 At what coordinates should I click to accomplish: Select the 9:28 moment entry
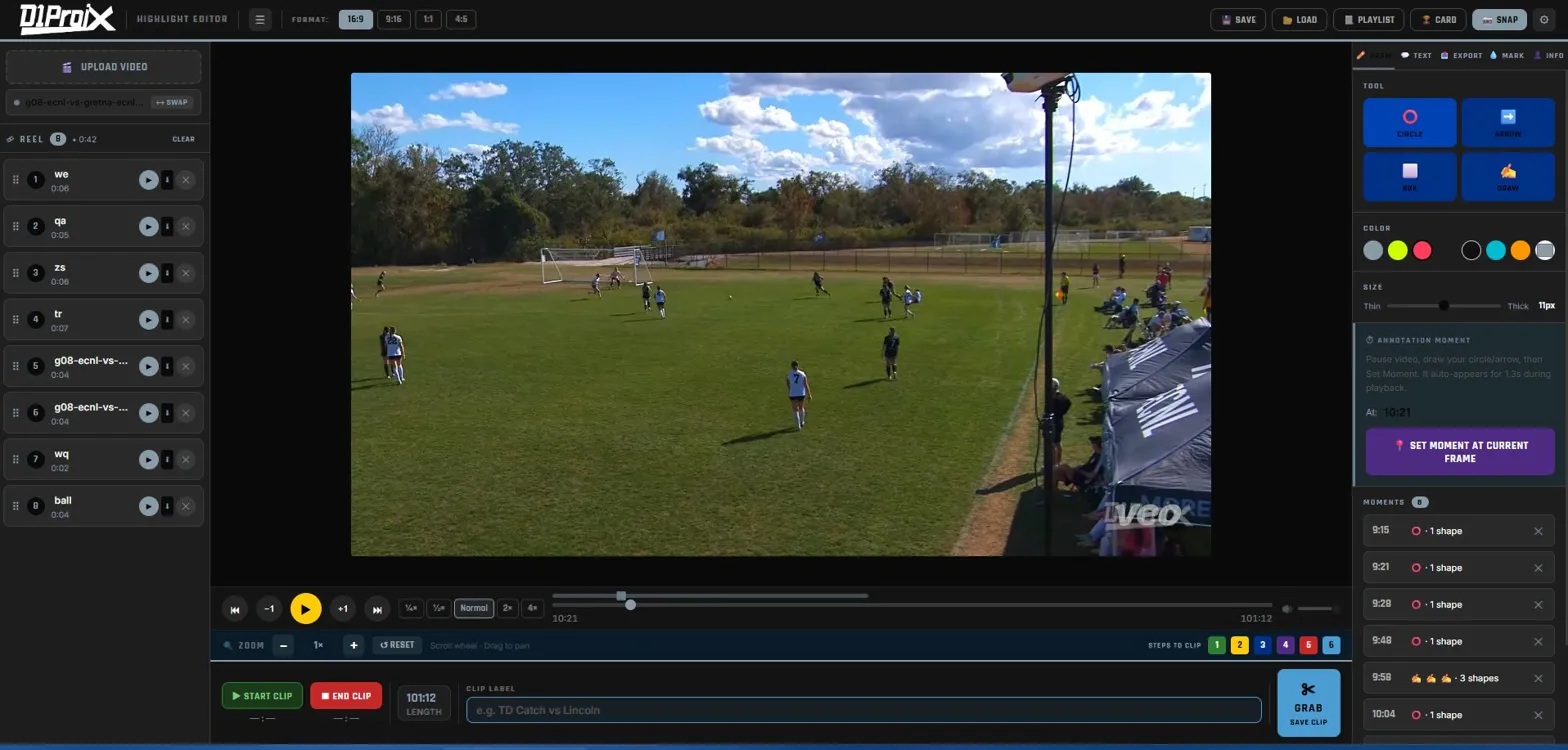[x=1460, y=604]
